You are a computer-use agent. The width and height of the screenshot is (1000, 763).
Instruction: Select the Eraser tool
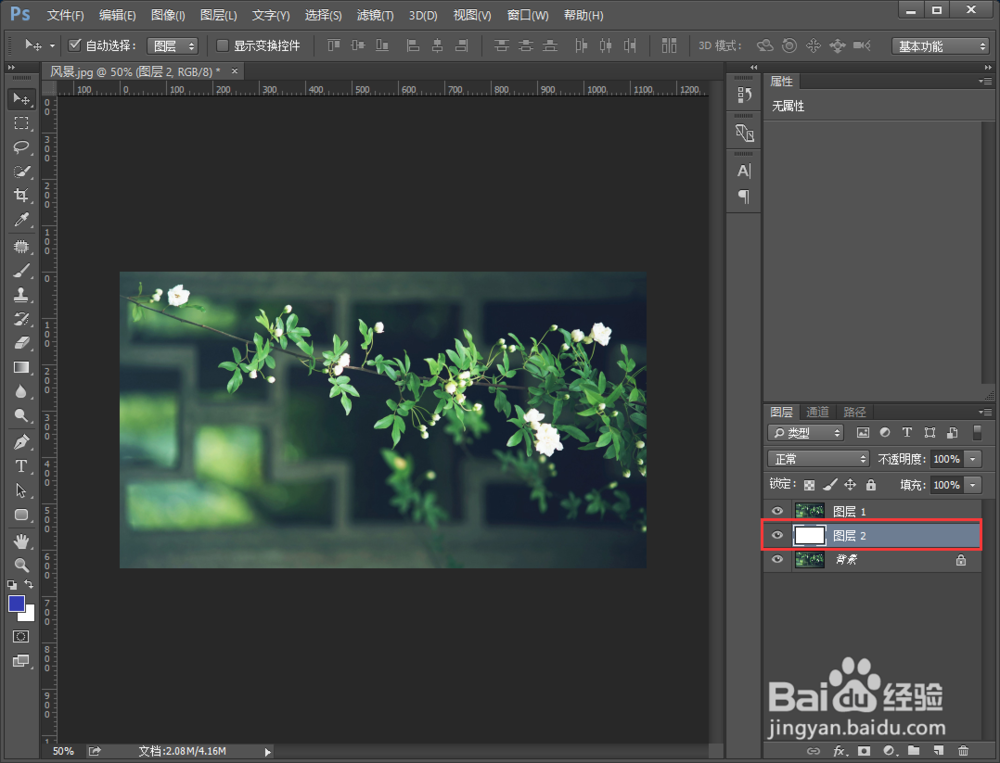click(21, 343)
